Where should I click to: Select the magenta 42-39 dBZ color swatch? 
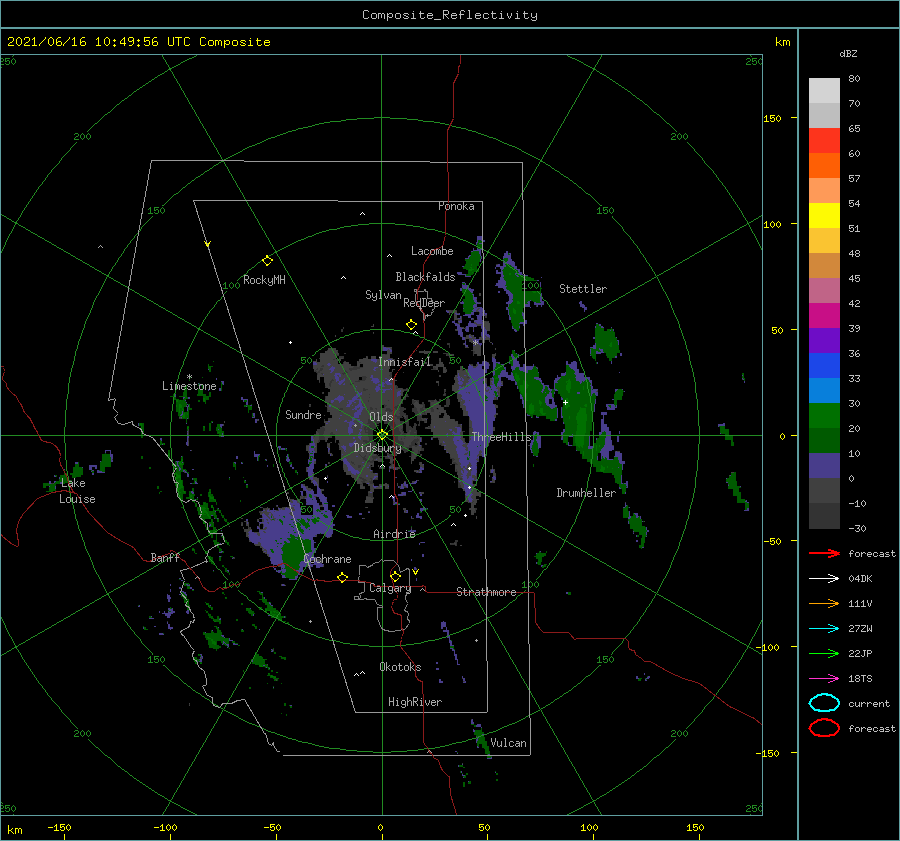824,316
